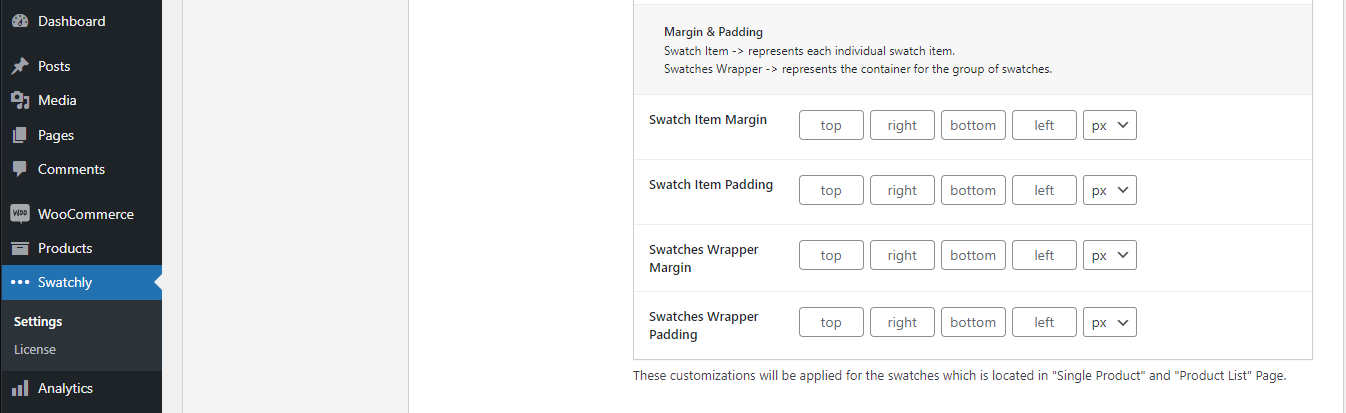Viewport: 1346px width, 413px height.
Task: Open the License submenu item
Action: pos(35,349)
